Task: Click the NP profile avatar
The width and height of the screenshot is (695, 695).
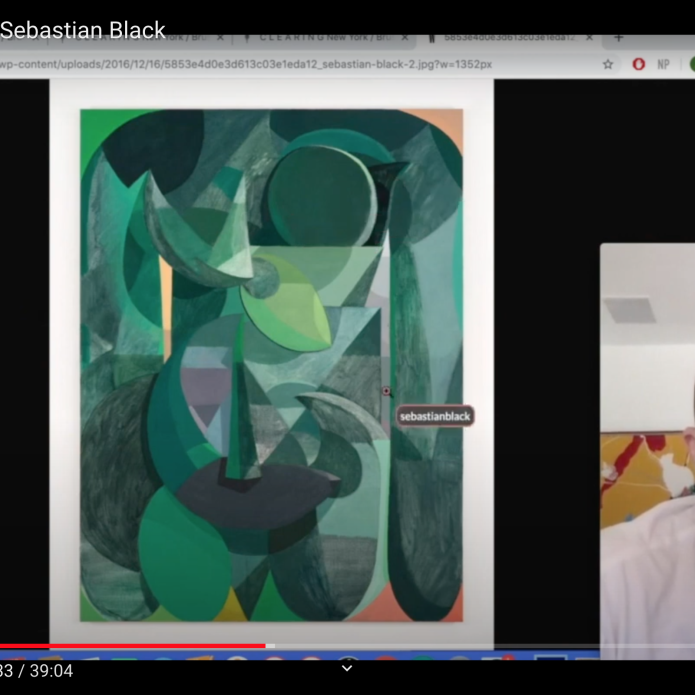Action: tap(663, 64)
